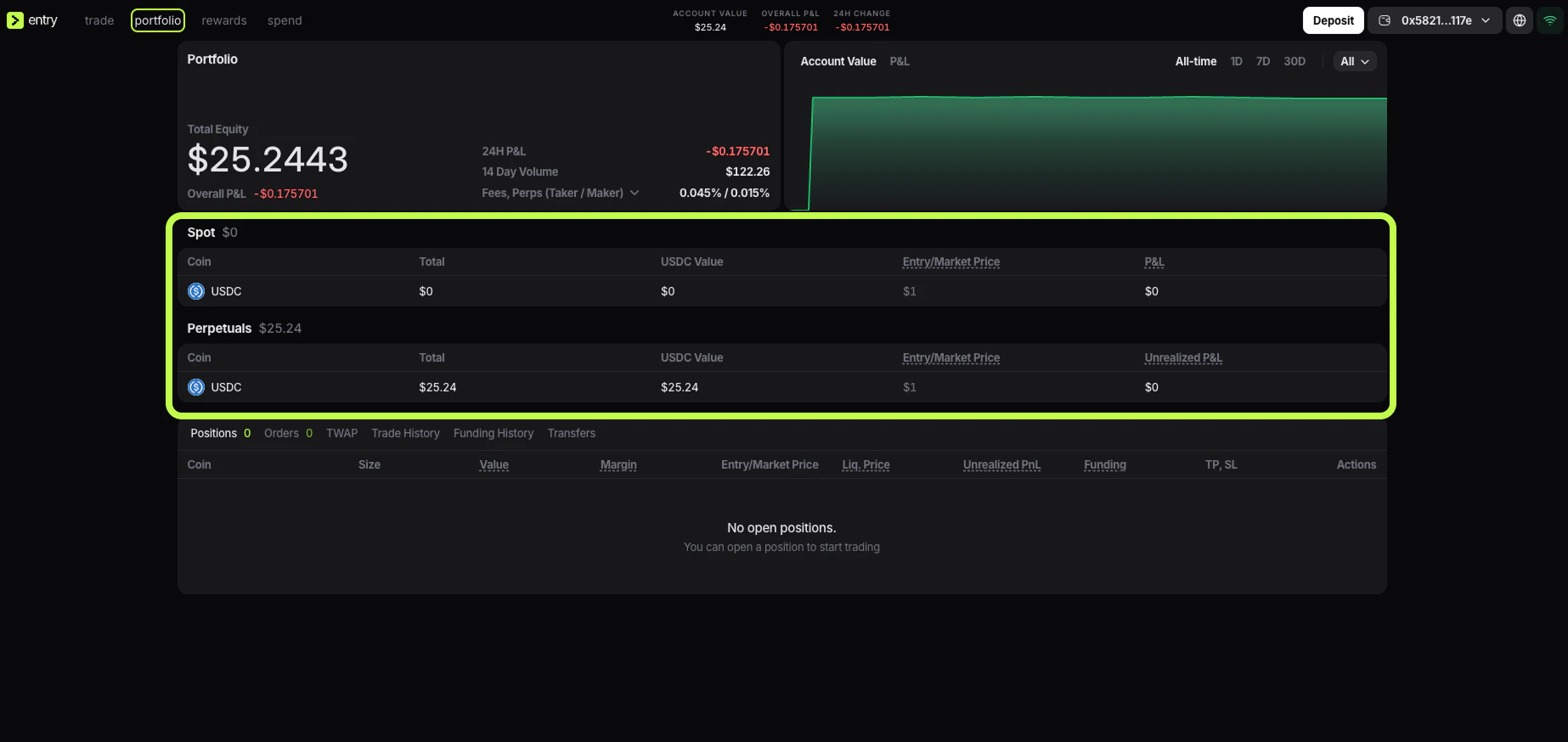Image resolution: width=1568 pixels, height=742 pixels.
Task: Click the Unrealized PnL column header in positions
Action: [1002, 464]
